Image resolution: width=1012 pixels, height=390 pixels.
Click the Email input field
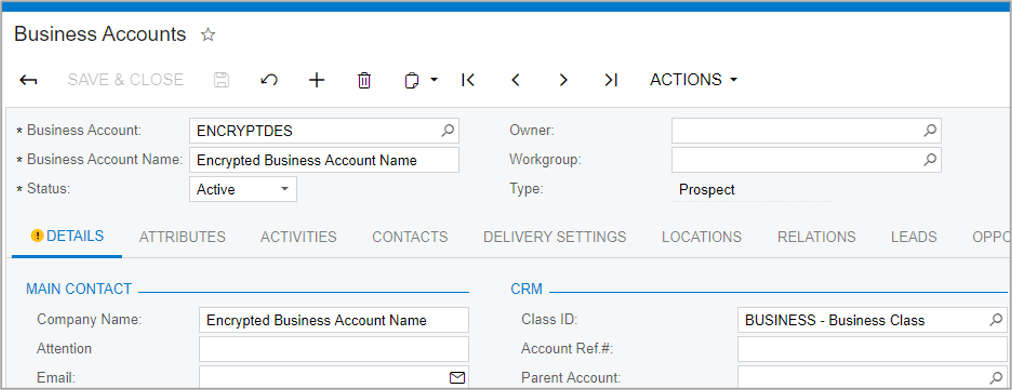click(334, 378)
